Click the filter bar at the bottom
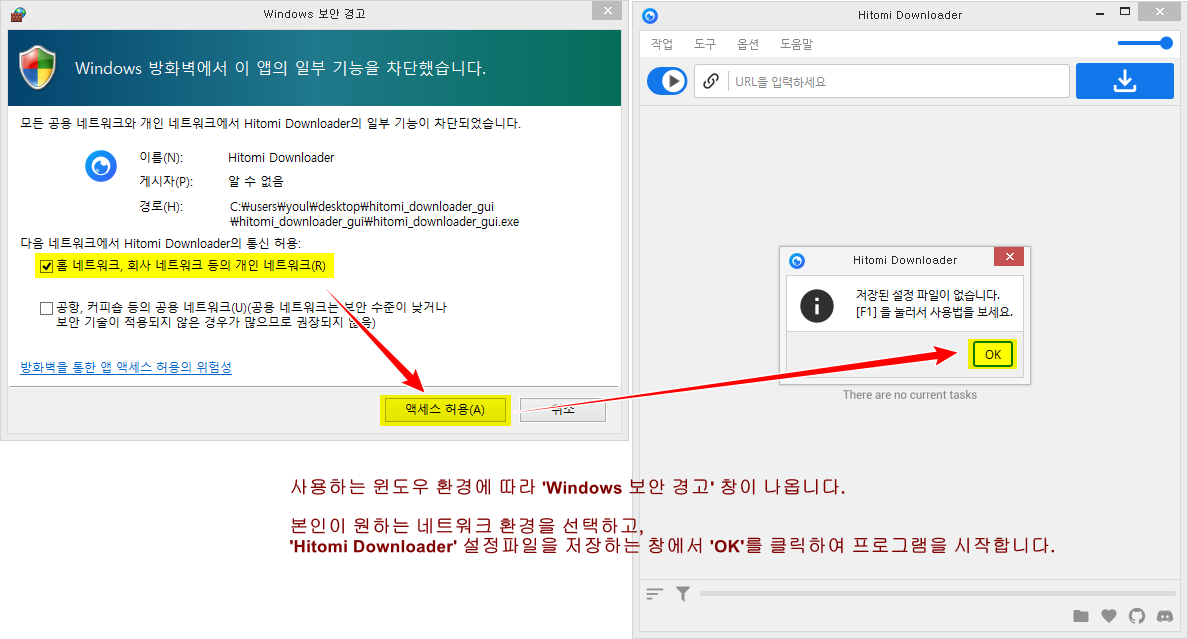 937,594
